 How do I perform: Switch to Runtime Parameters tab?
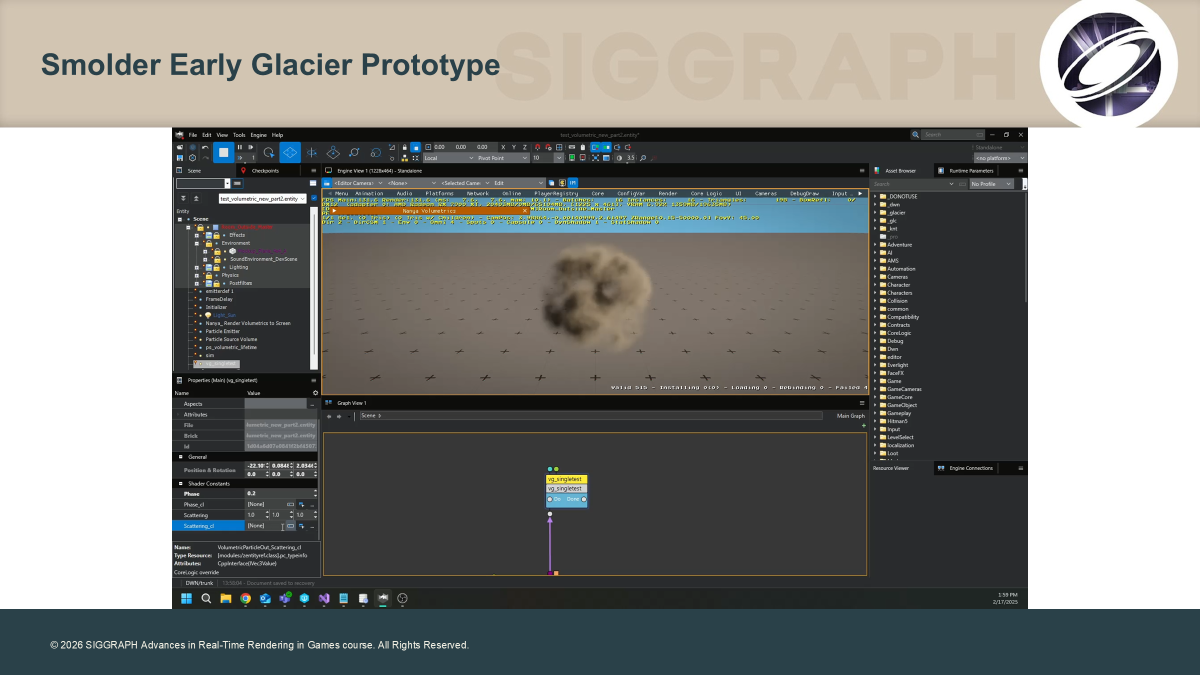(966, 171)
